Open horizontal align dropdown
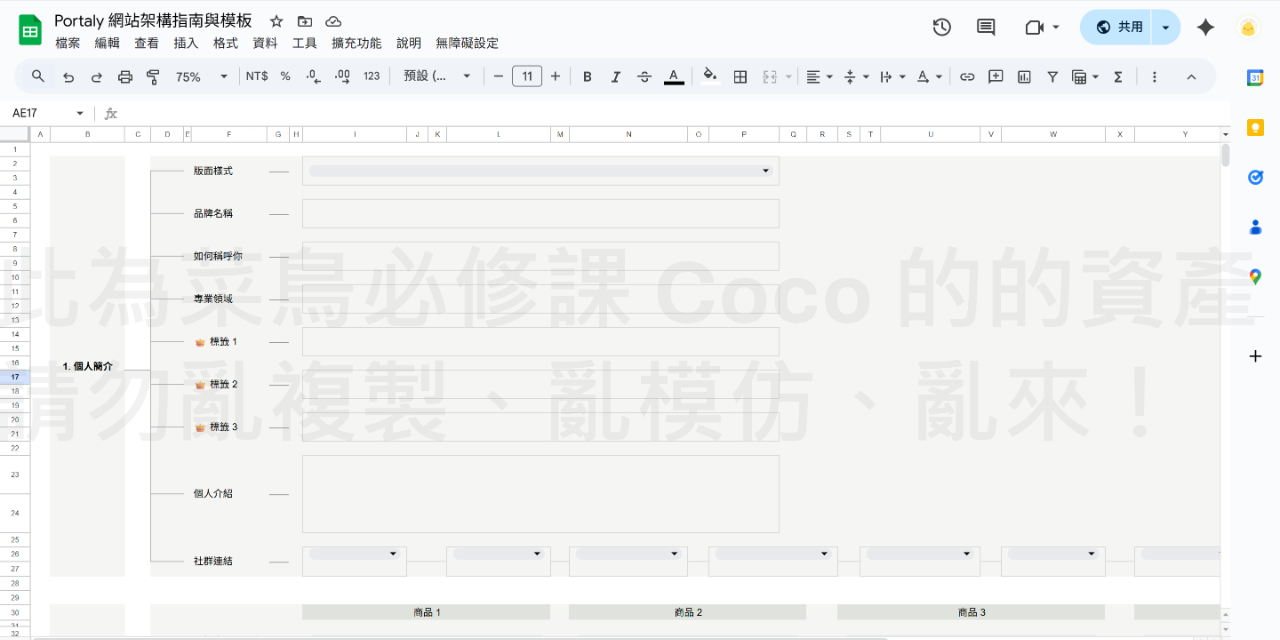 click(819, 76)
